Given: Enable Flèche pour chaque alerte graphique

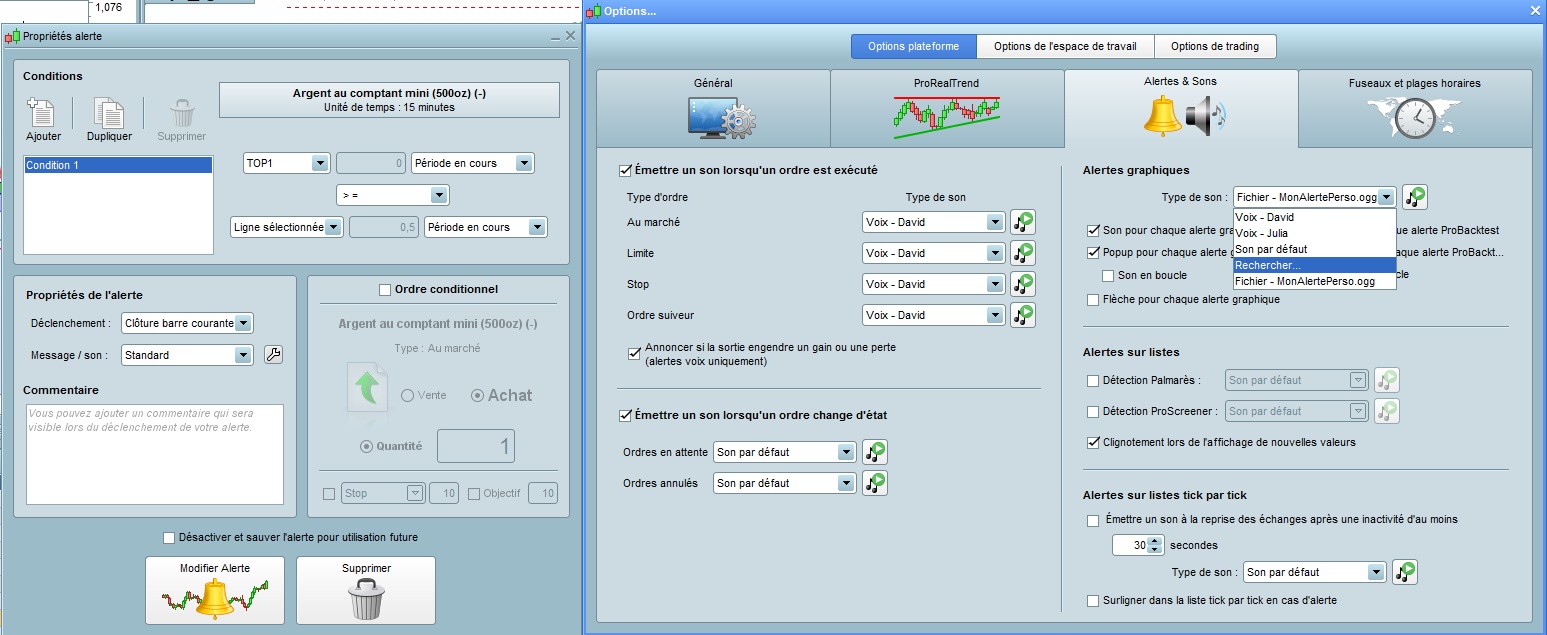Looking at the screenshot, I should click(1093, 299).
